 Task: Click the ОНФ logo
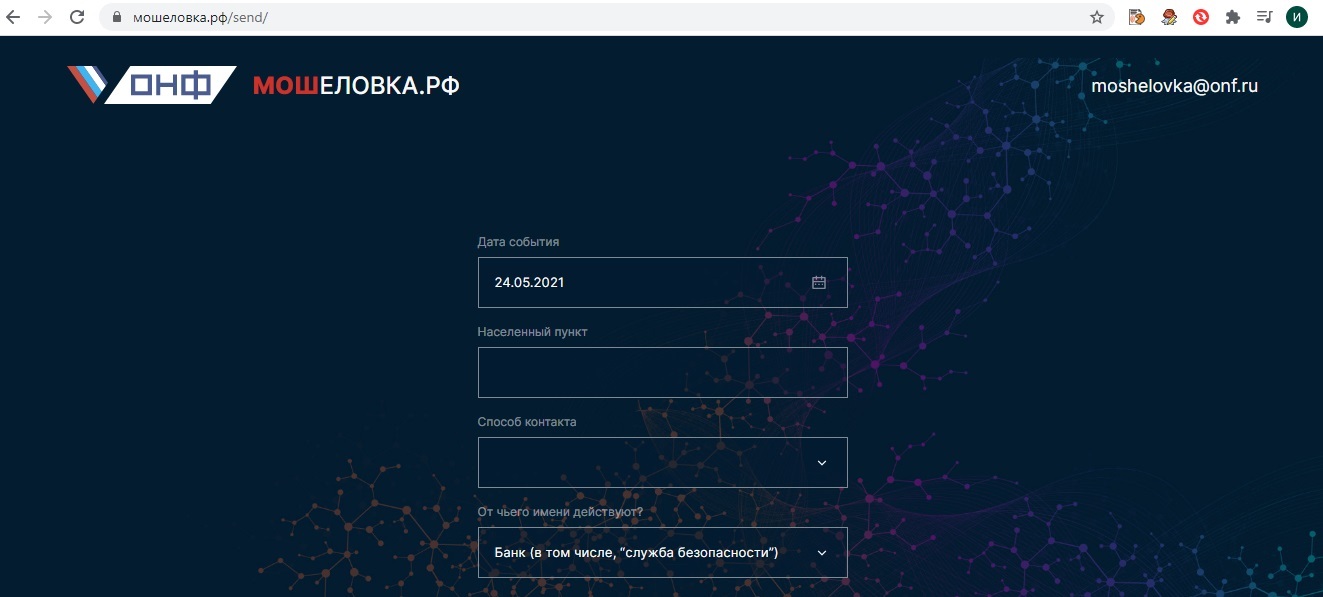pyautogui.click(x=152, y=85)
